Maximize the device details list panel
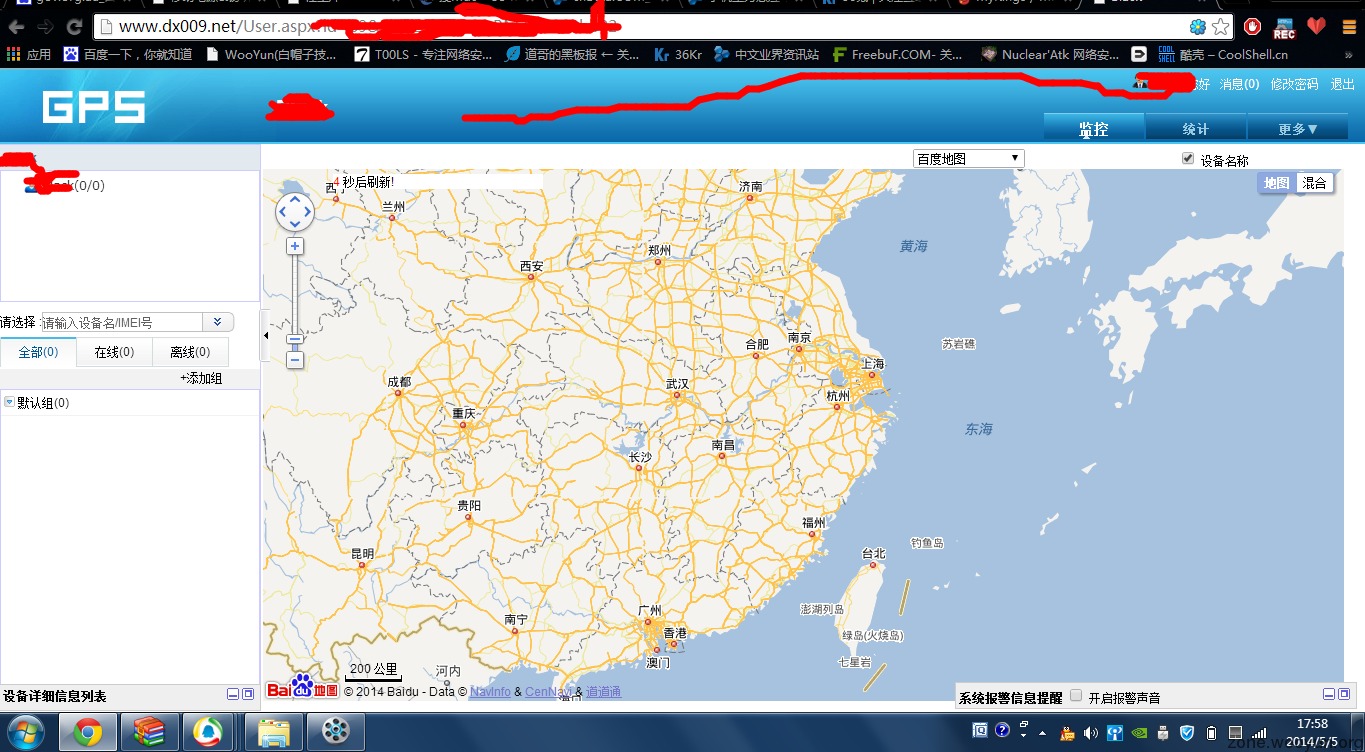 (x=248, y=694)
